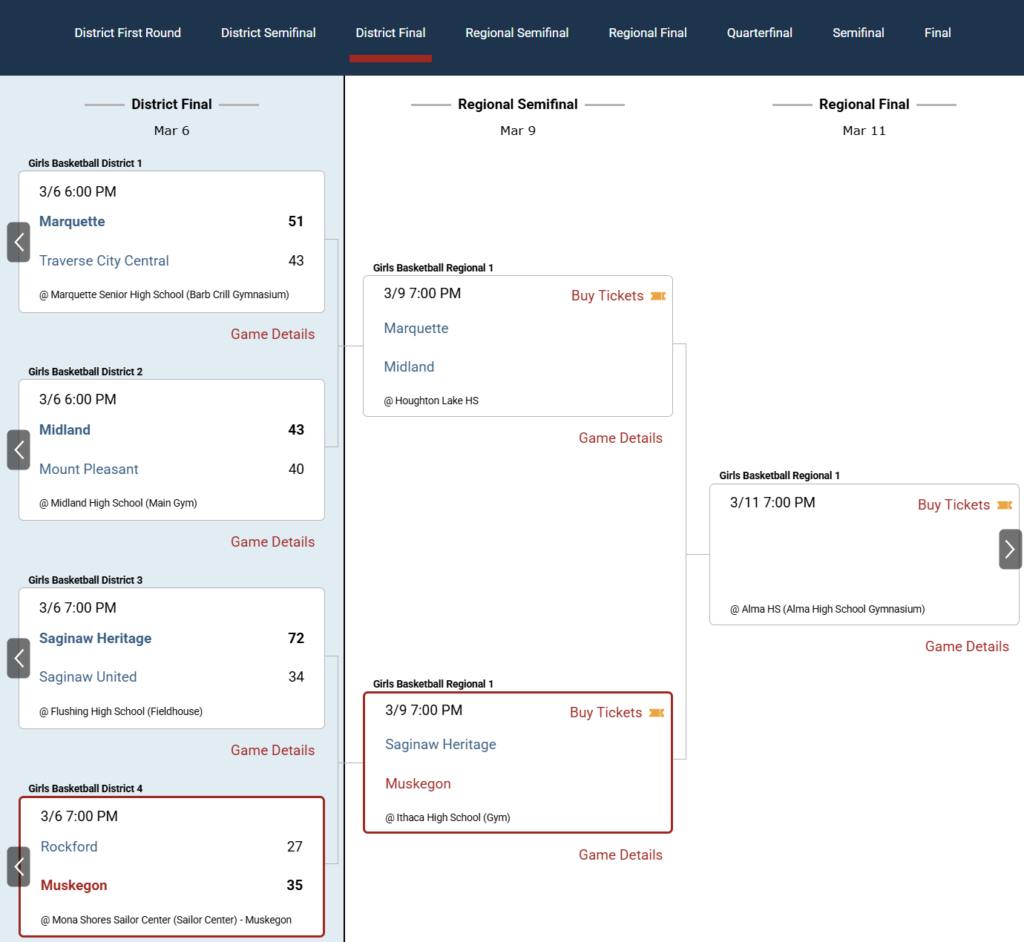Click left arrow beside Marquette district game
Image resolution: width=1024 pixels, height=942 pixels.
point(18,242)
